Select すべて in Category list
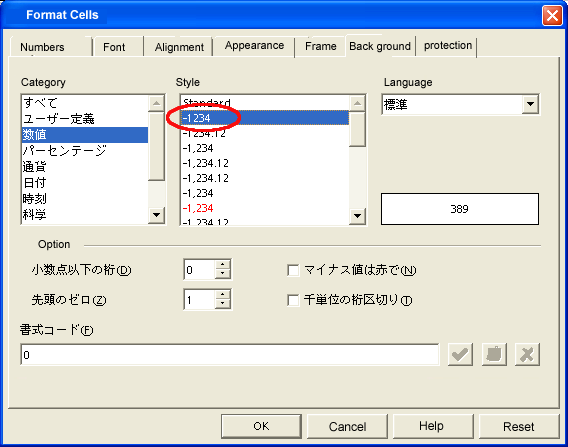Screen dimensions: 568x447 [x=85, y=103]
